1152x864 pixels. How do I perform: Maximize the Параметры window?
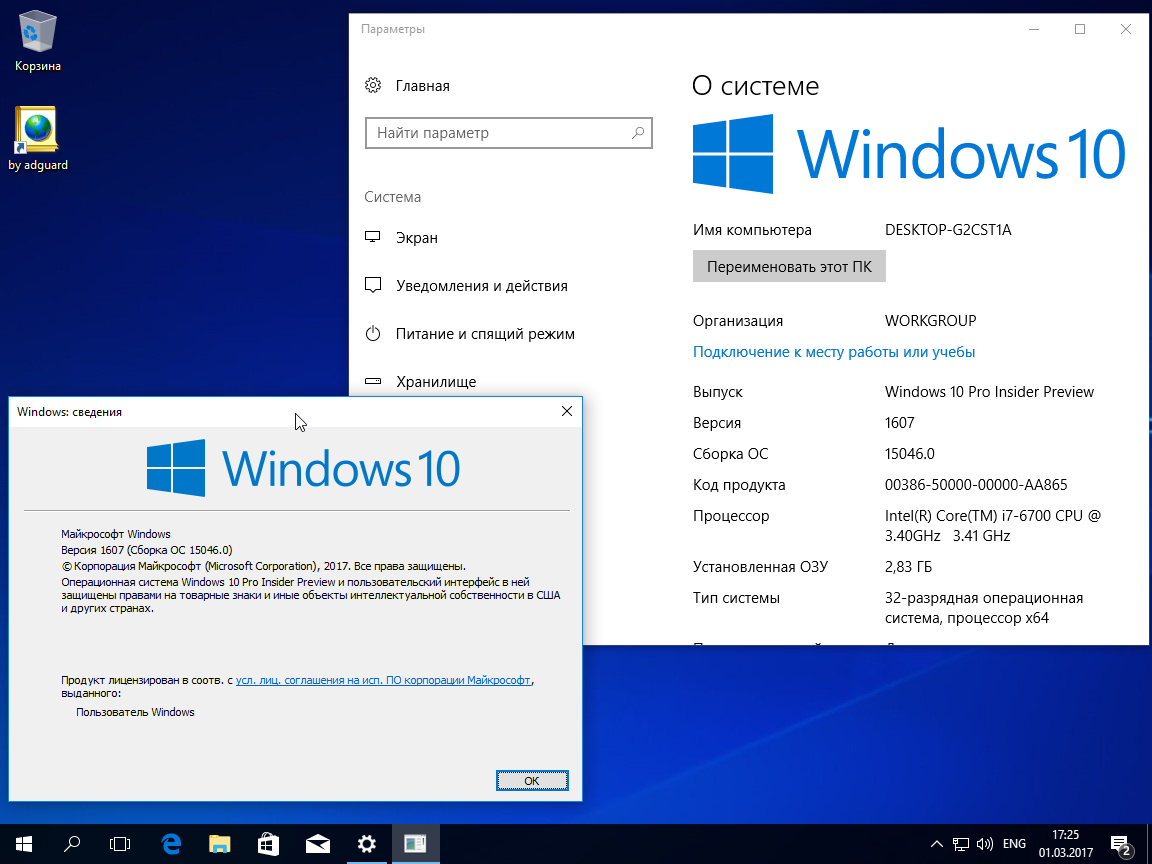1080,29
